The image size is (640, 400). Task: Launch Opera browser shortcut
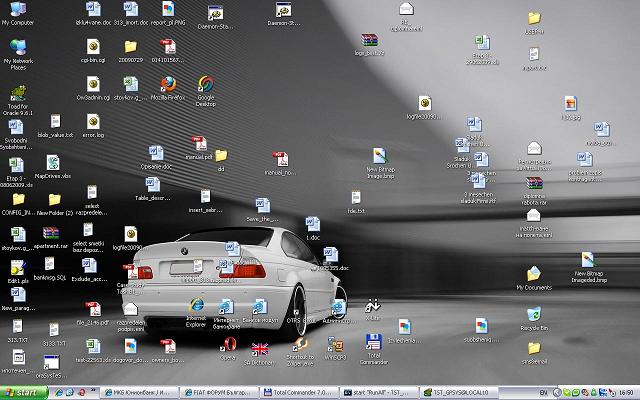229,346
